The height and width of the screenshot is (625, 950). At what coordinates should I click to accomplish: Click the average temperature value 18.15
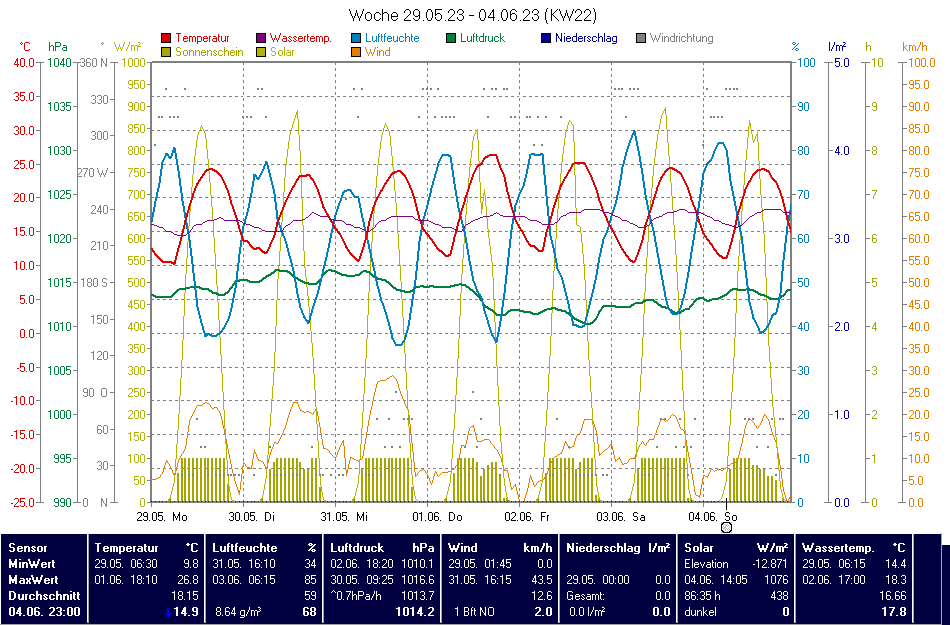[185, 596]
